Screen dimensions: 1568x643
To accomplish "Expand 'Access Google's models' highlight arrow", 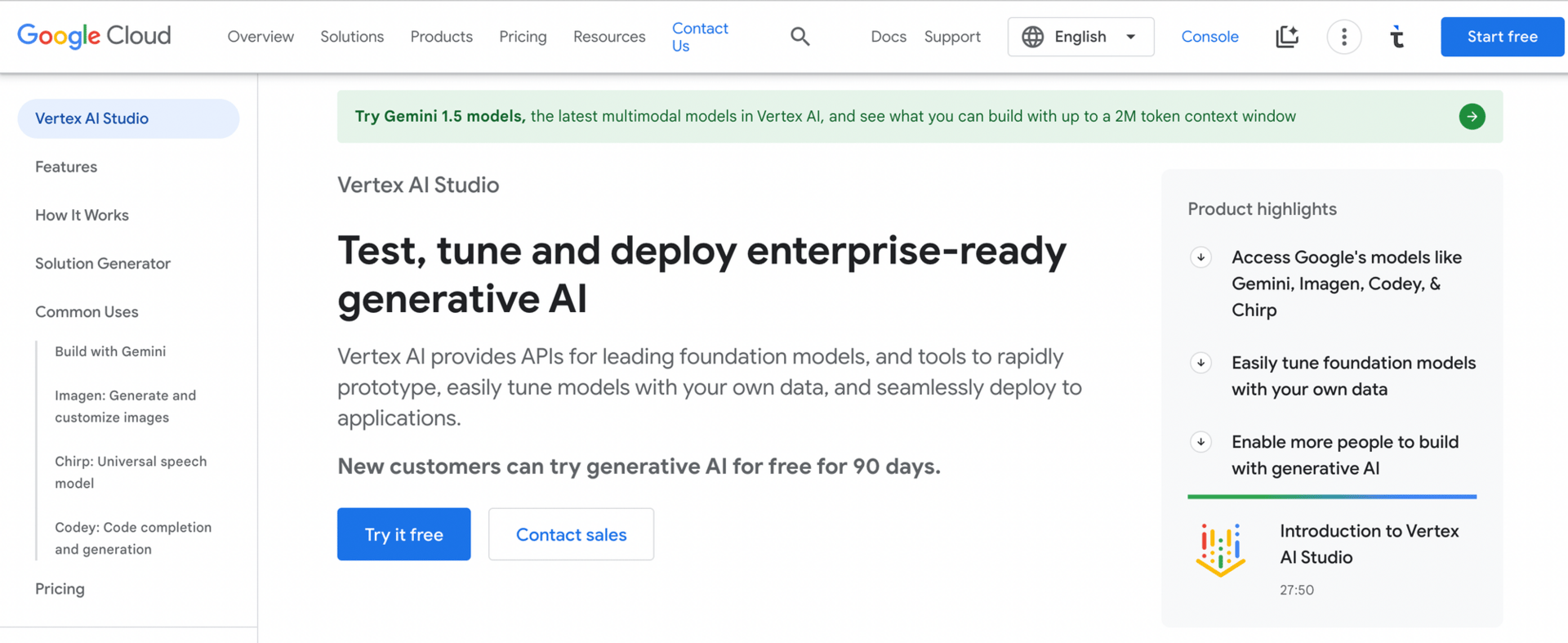I will click(x=1200, y=257).
